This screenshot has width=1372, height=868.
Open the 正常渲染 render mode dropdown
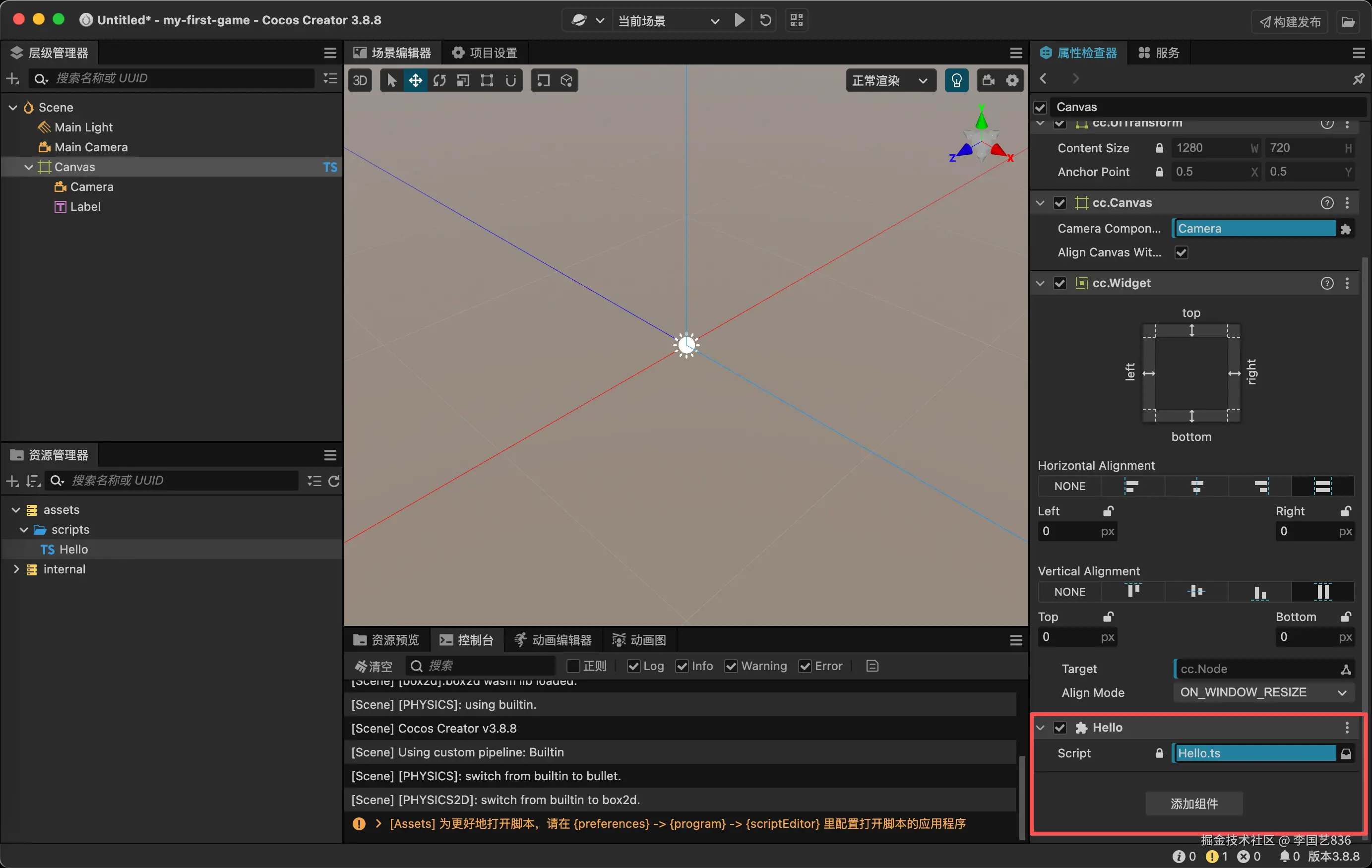pos(890,80)
